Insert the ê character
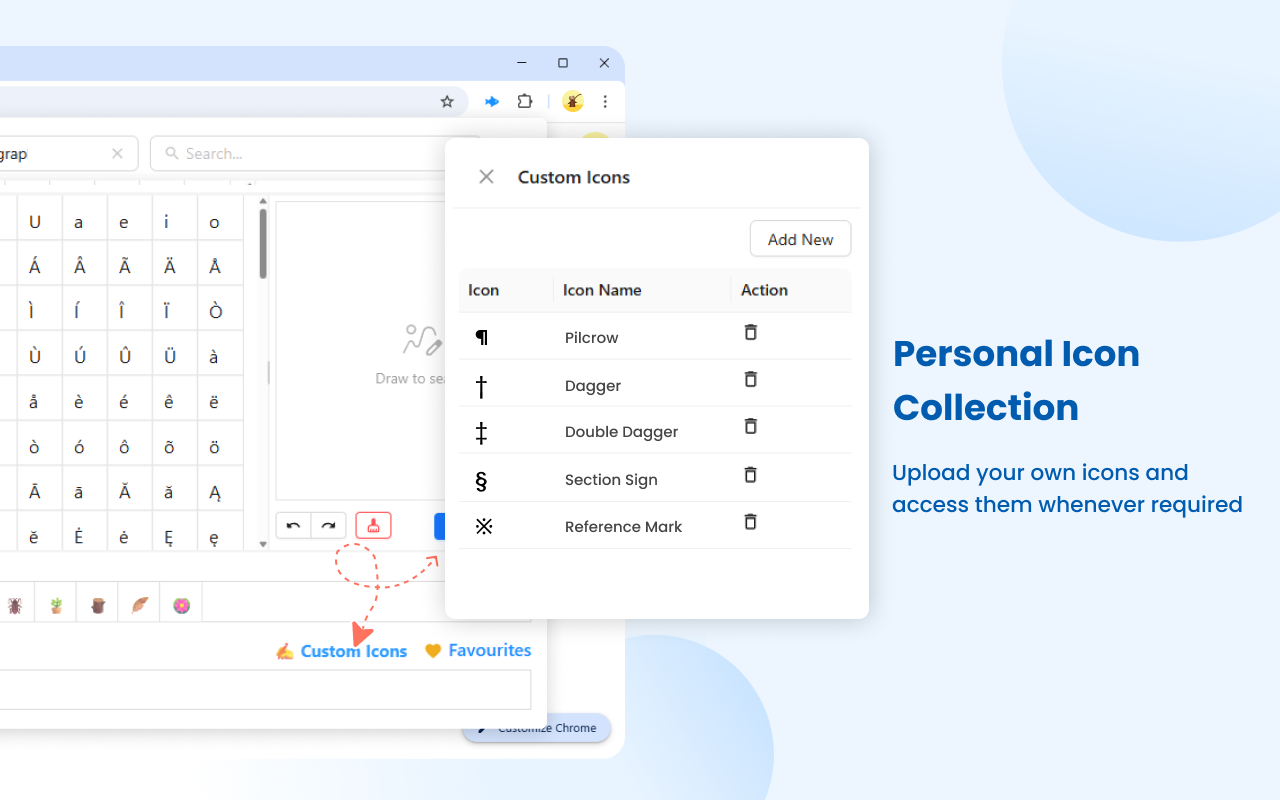1280x800 pixels. (x=169, y=402)
